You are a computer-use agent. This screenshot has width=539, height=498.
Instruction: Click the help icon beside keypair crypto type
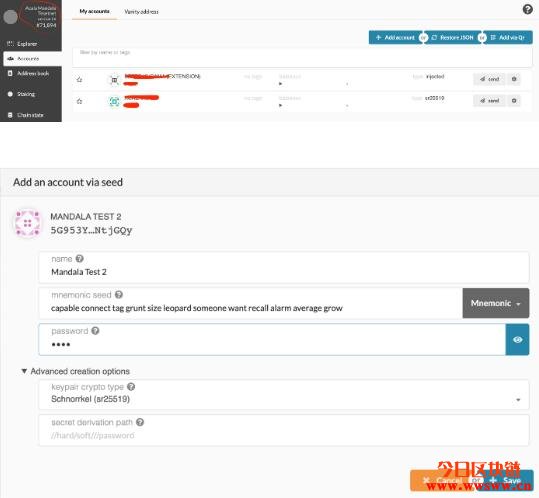pyautogui.click(x=131, y=387)
